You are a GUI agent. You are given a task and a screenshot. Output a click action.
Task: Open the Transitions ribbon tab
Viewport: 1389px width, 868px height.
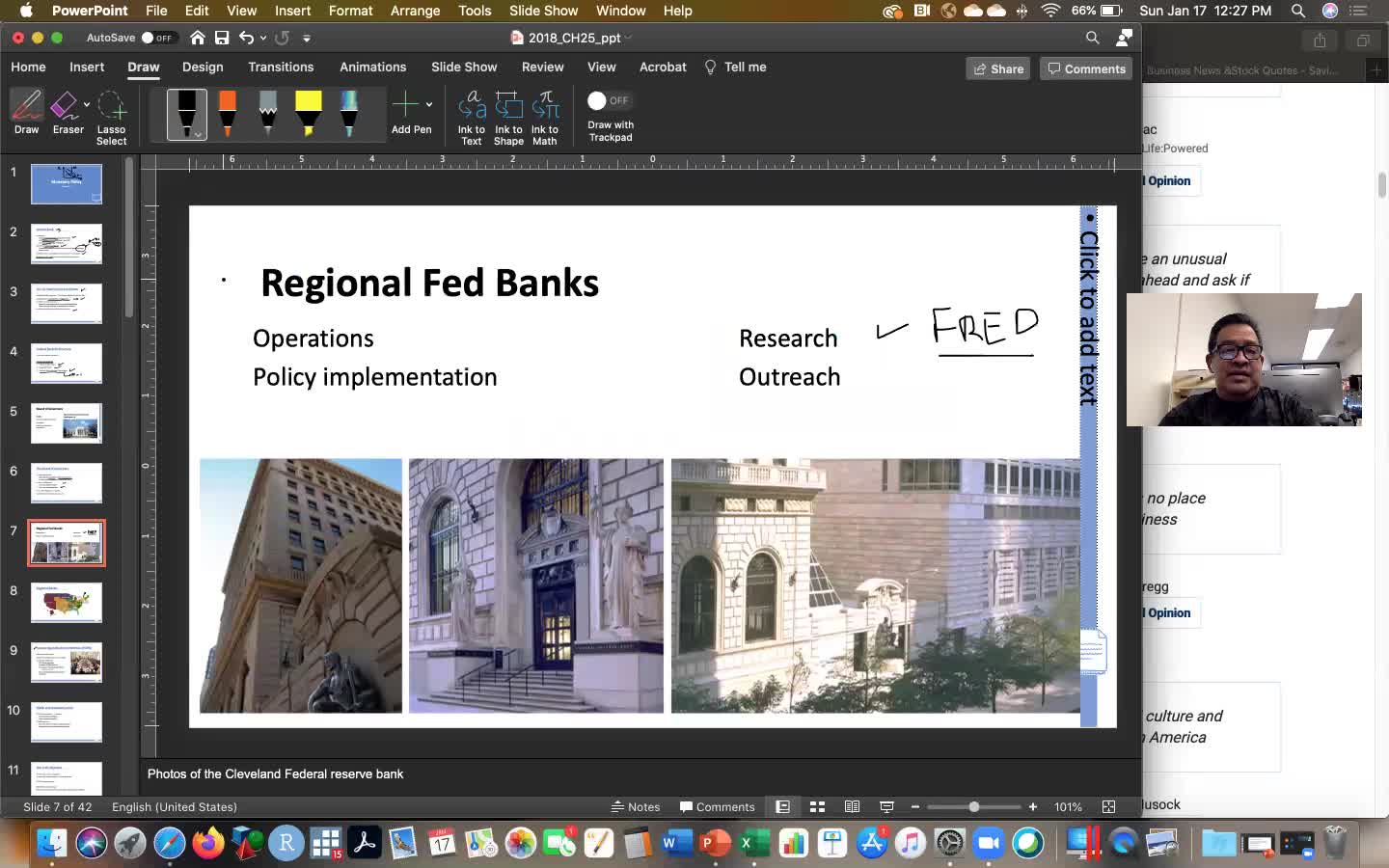click(x=281, y=67)
